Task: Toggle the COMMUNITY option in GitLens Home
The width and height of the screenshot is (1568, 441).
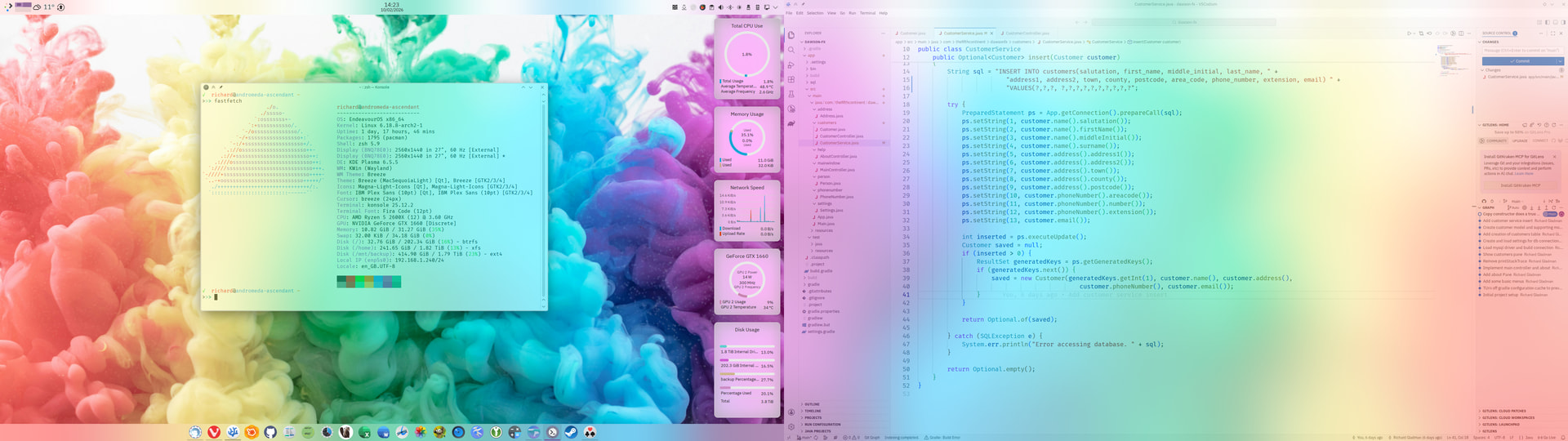Action: pyautogui.click(x=1494, y=140)
